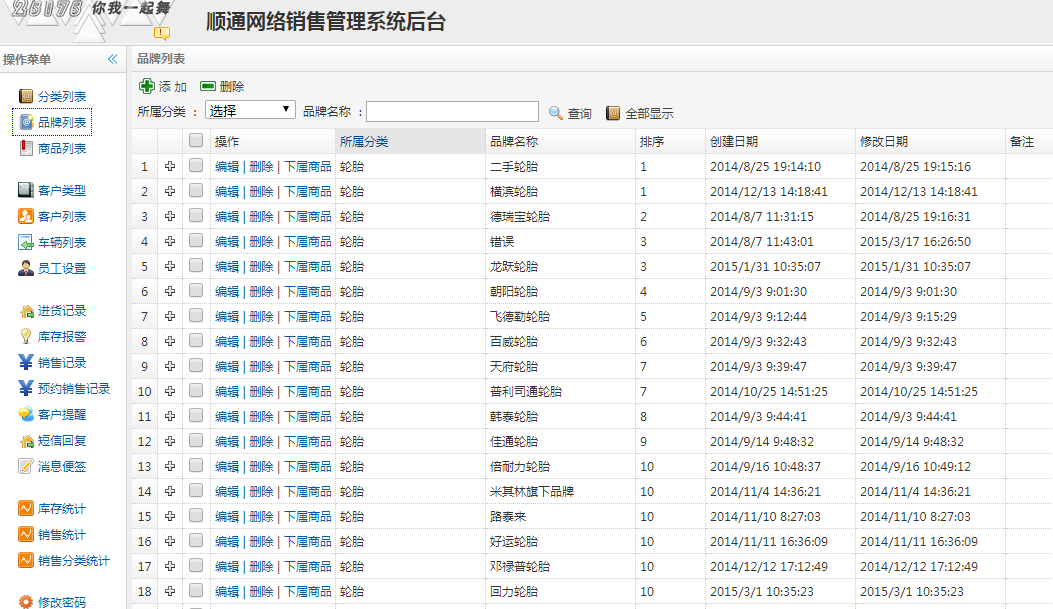This screenshot has height=609, width=1053.
Task: Click Edit (编辑) link for 德瑞宝轮胎
Action: point(227,216)
